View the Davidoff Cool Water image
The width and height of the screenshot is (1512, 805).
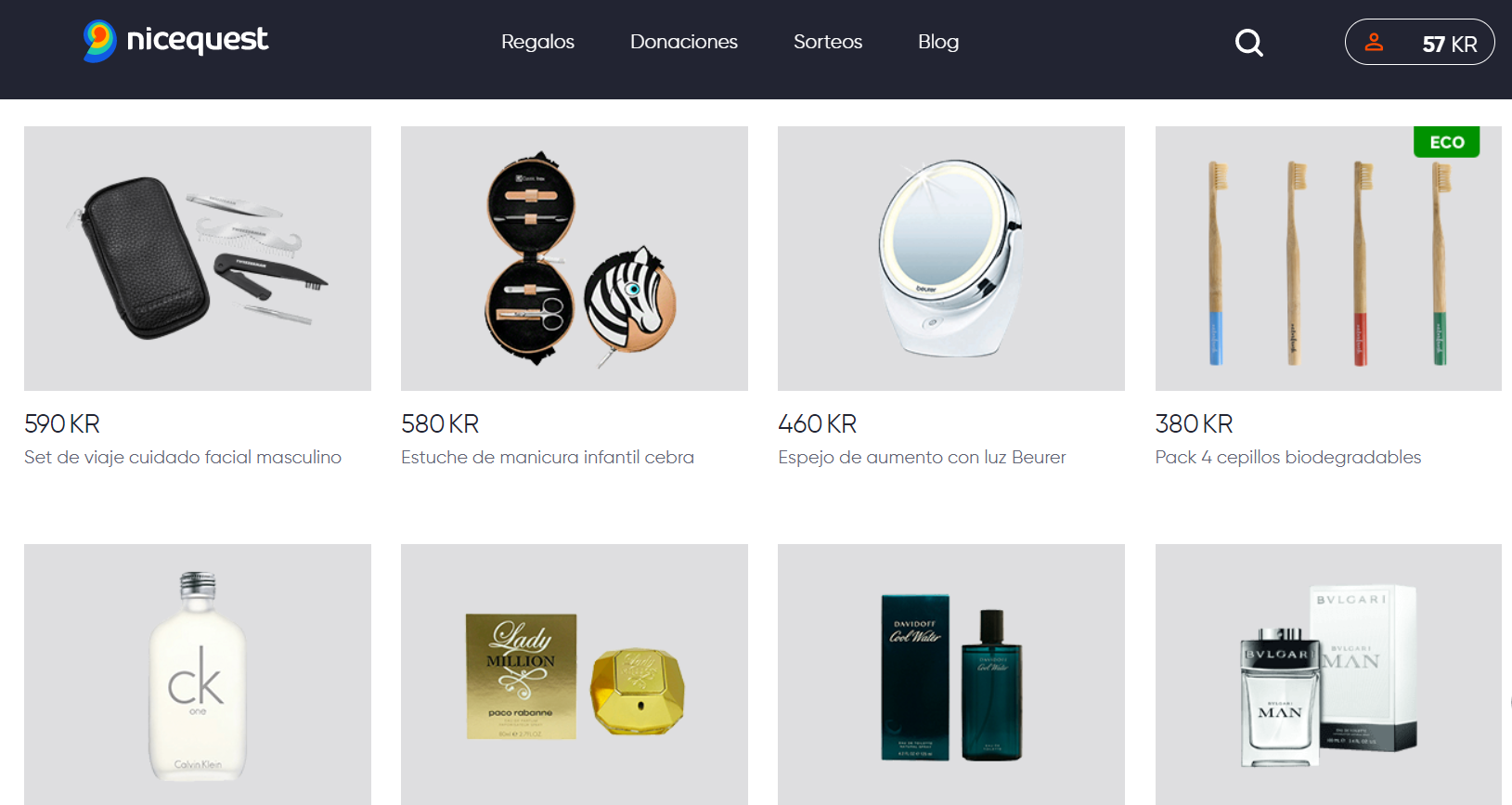(951, 674)
